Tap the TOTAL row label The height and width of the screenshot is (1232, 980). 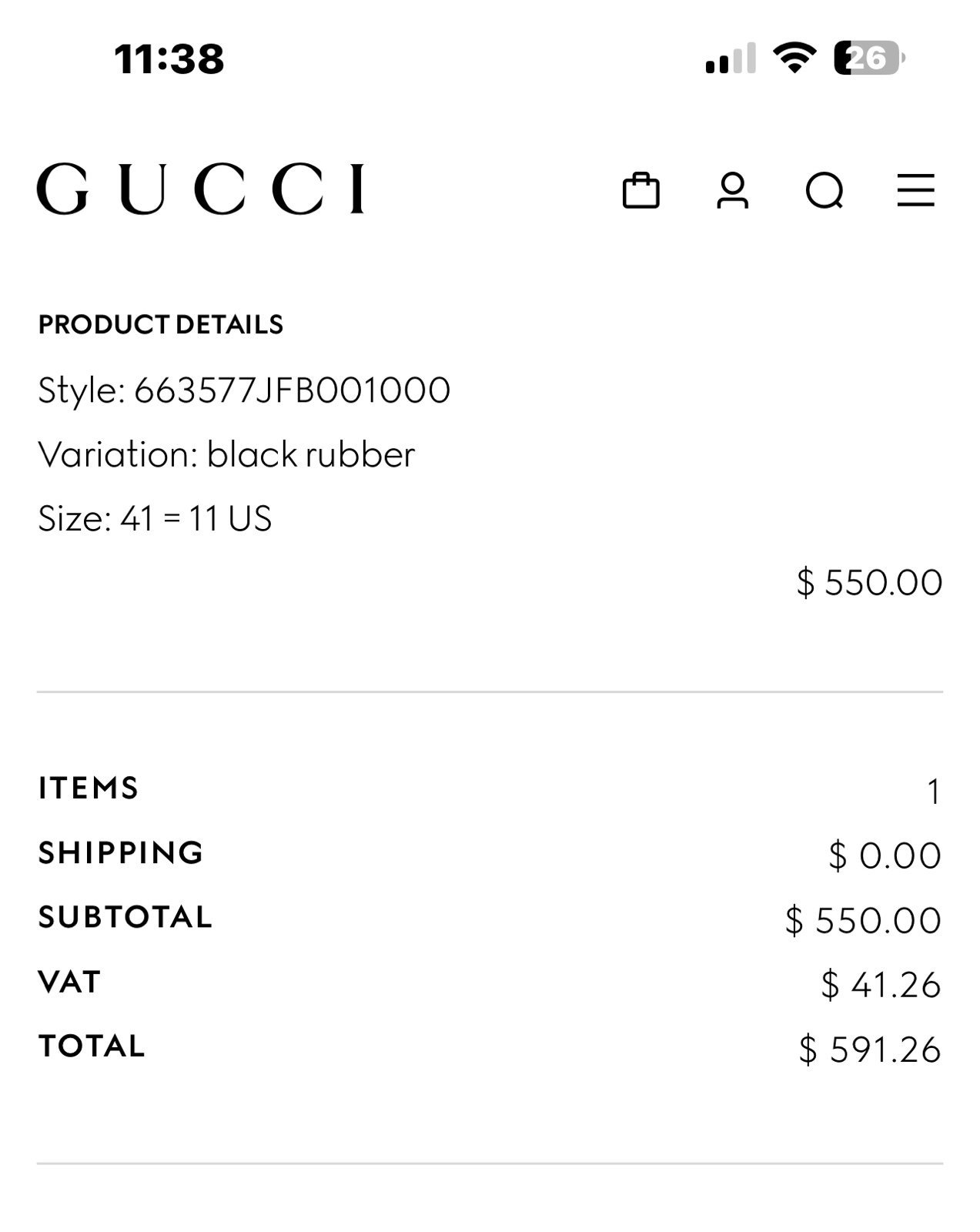(92, 1046)
